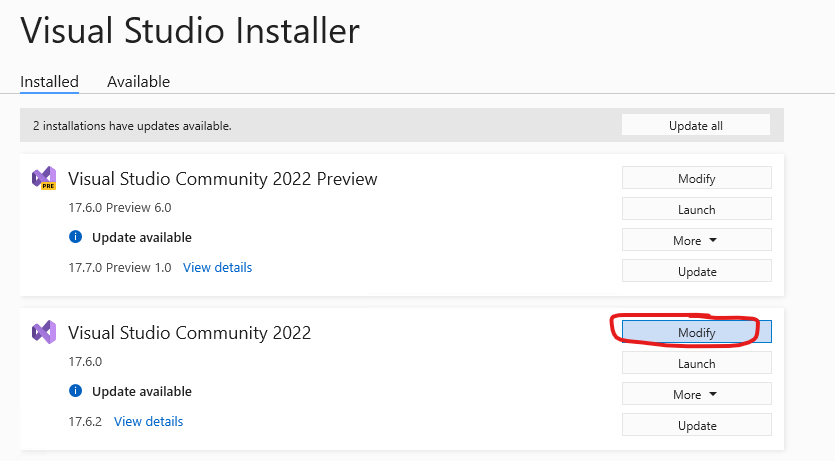The image size is (835, 461).
Task: Click info icon beside 17.6.0 update available
Action: pos(76,391)
